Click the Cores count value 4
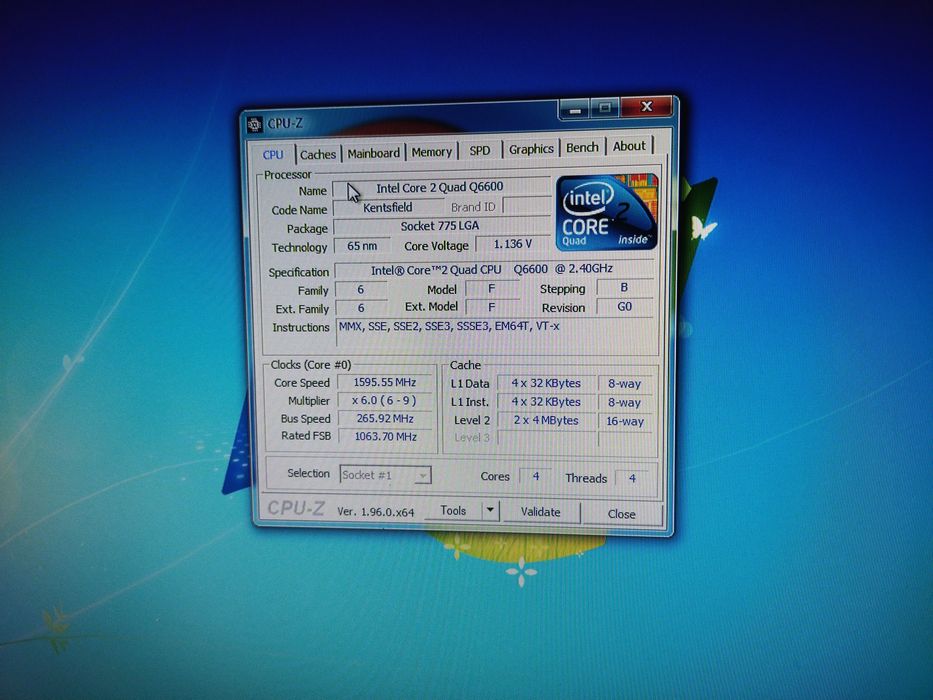Viewport: 933px width, 700px height. pos(536,476)
